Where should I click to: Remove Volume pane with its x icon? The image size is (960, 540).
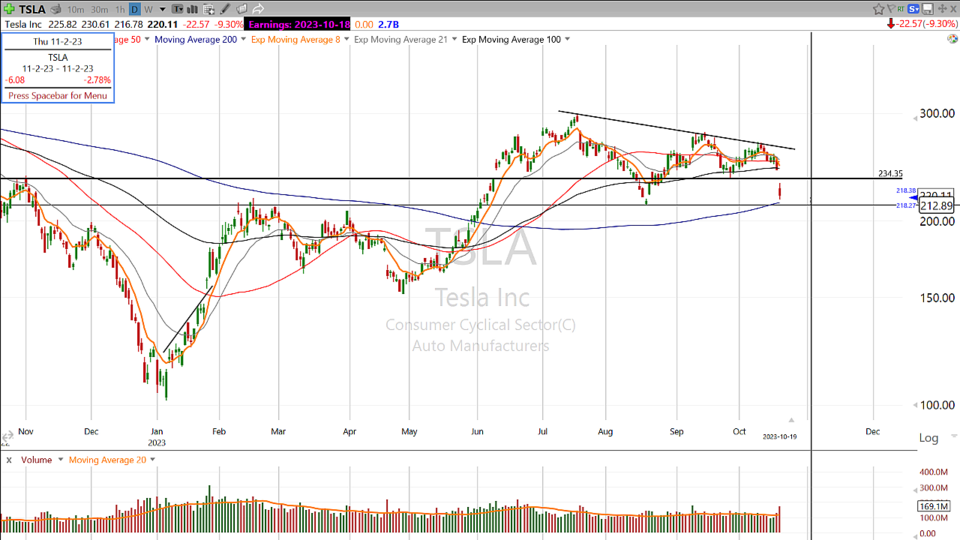pyautogui.click(x=9, y=460)
